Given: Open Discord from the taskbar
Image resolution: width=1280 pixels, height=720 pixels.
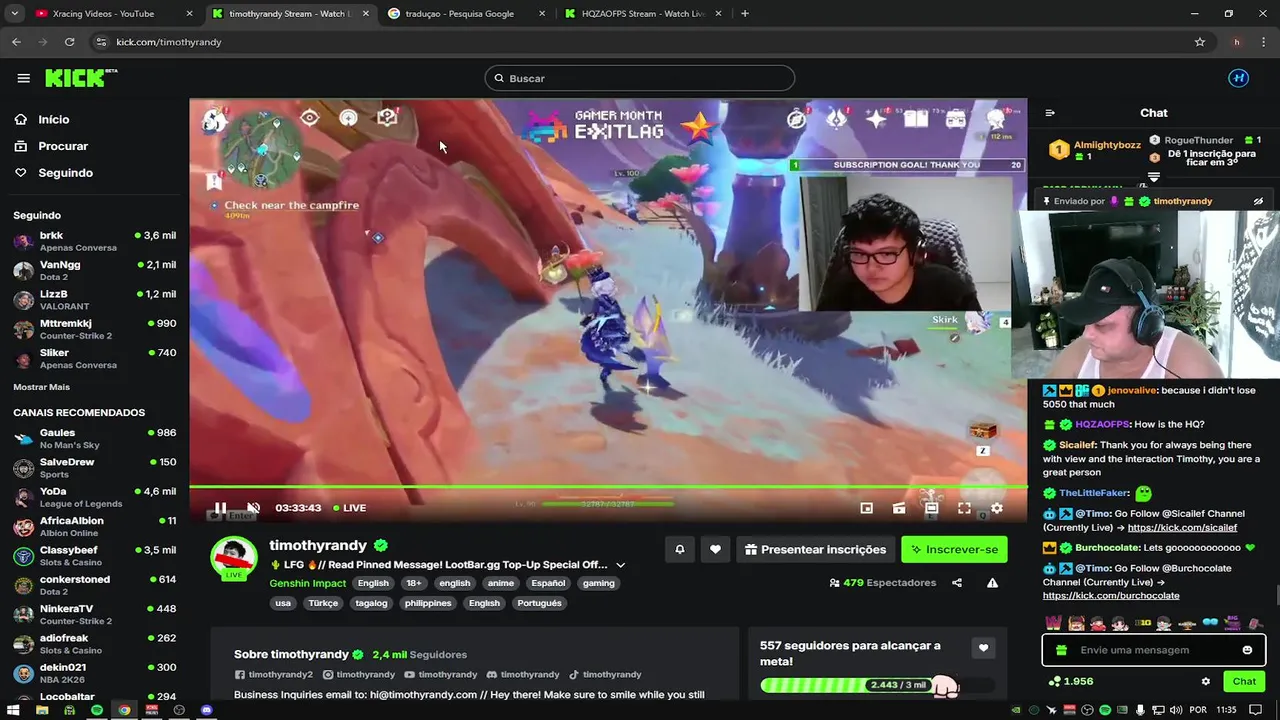Looking at the screenshot, I should pyautogui.click(x=206, y=710).
